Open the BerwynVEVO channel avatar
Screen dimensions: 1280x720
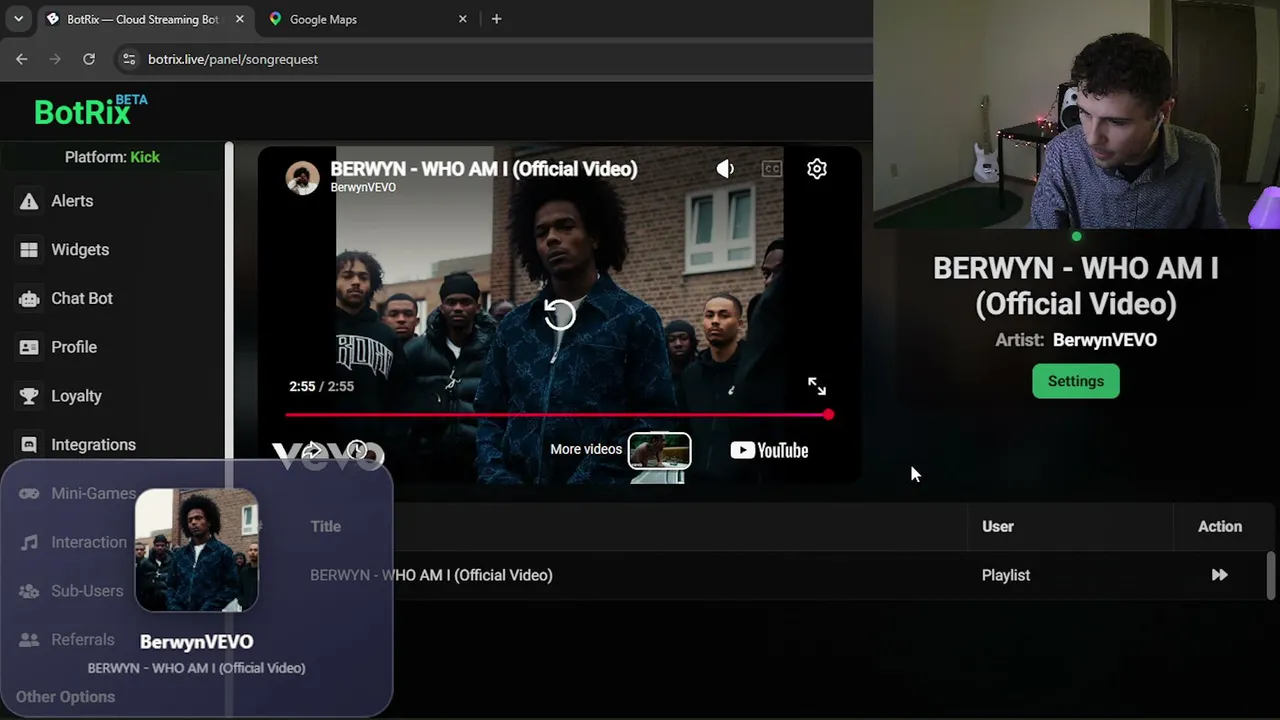coord(303,177)
